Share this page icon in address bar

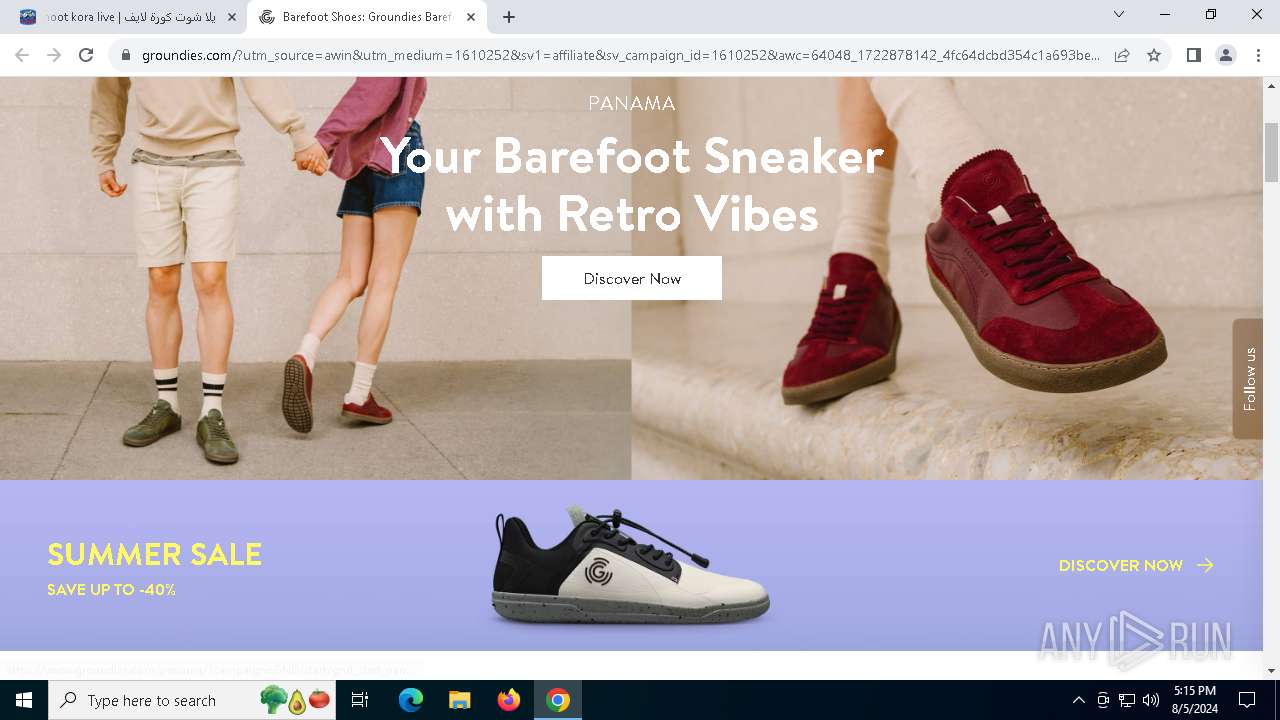[1122, 55]
